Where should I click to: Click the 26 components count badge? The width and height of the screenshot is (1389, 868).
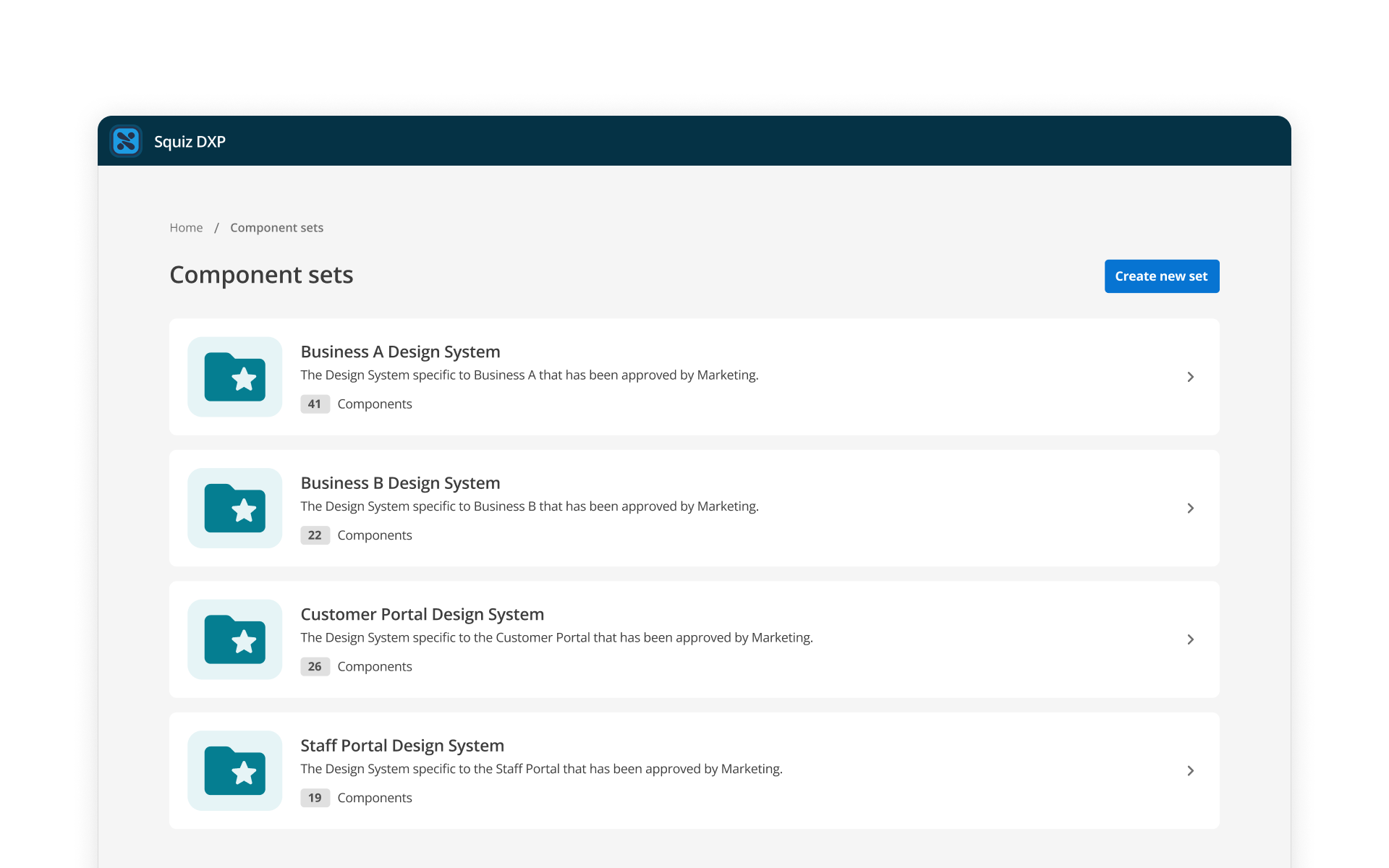click(x=315, y=666)
